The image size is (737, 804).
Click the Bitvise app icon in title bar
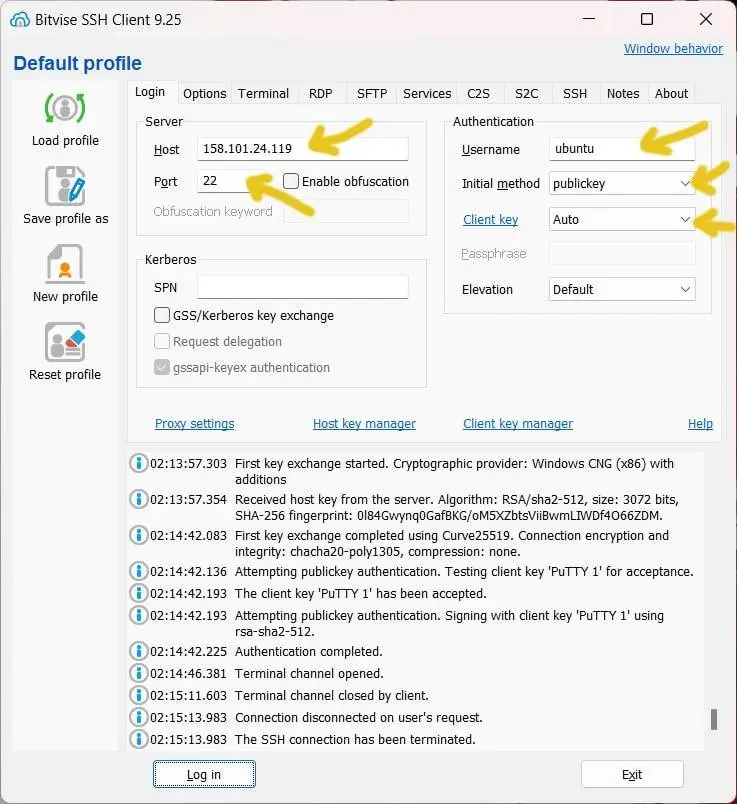pos(19,20)
